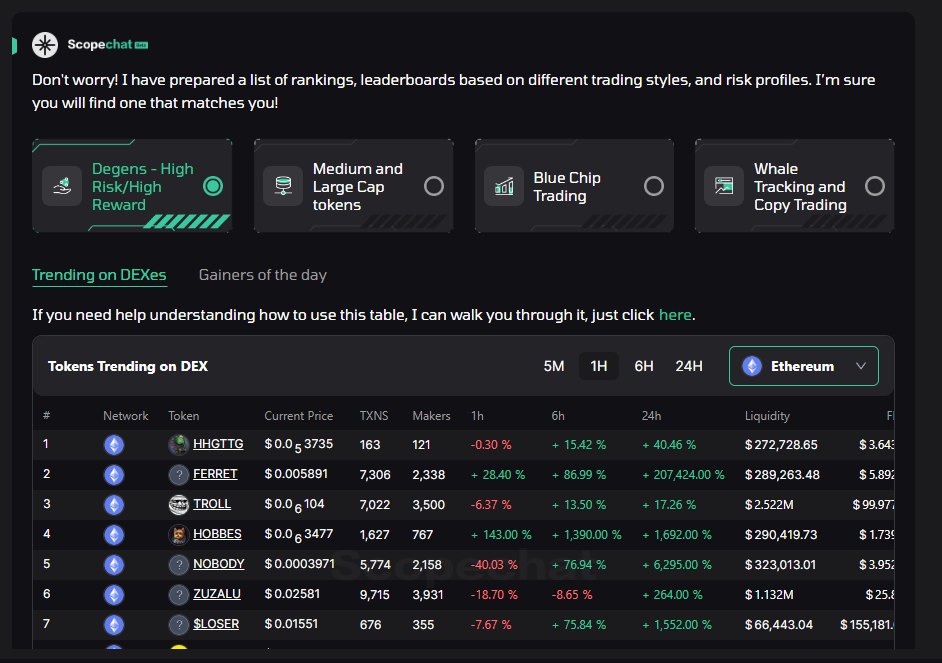Click the Scopechat logo icon
942x663 pixels.
(44, 44)
